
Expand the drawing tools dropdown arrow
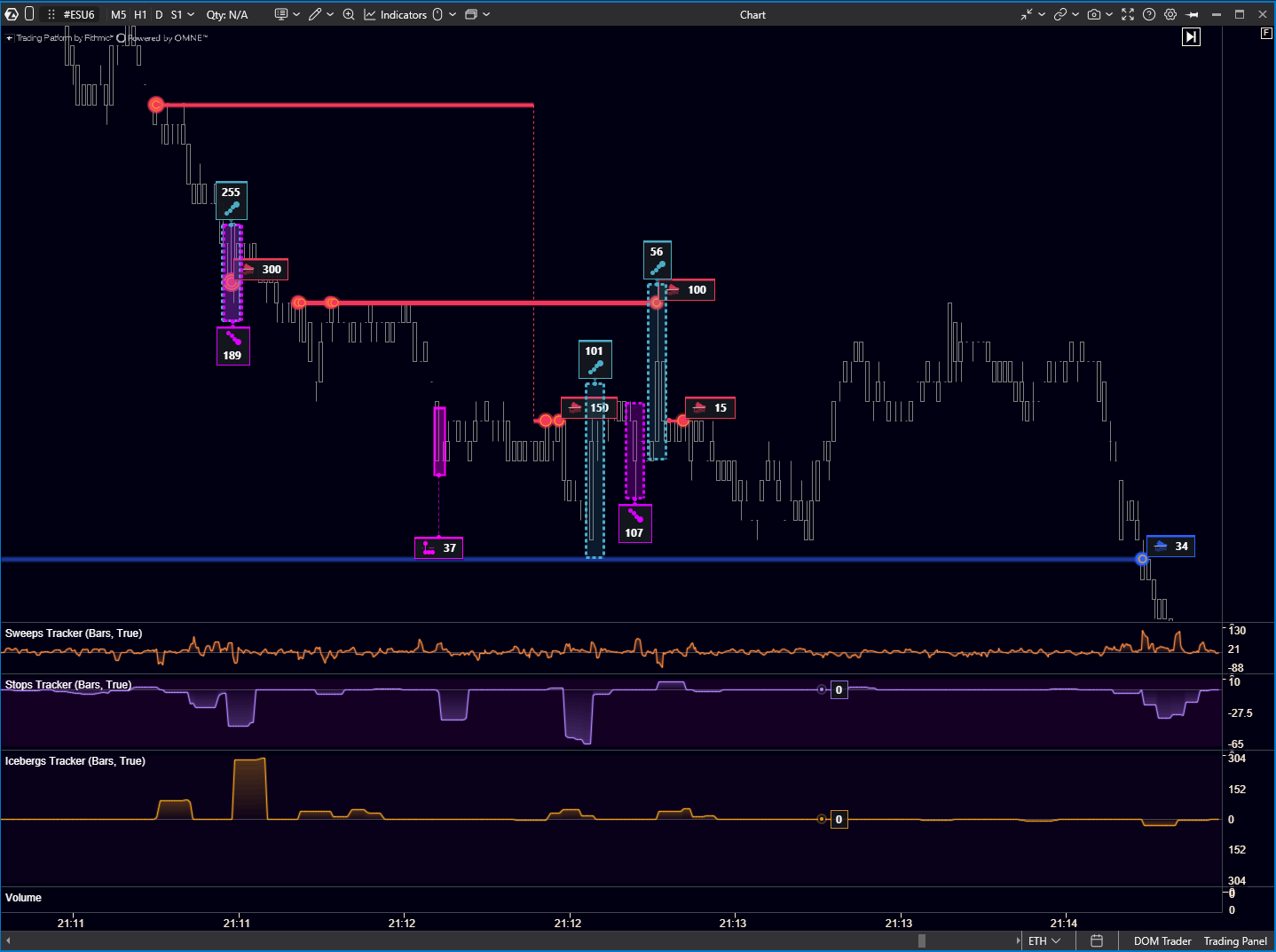tap(330, 15)
